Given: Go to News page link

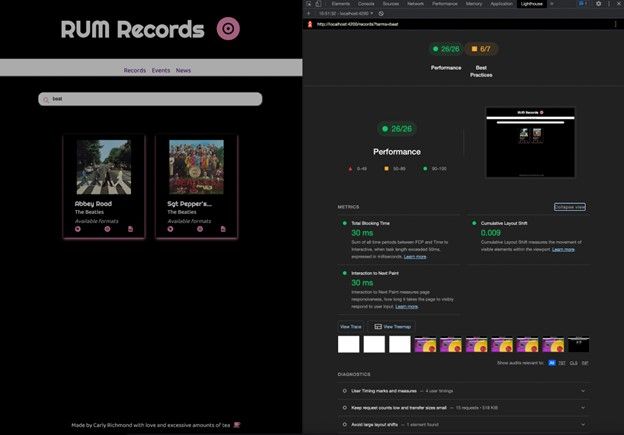Looking at the screenshot, I should coord(183,70).
